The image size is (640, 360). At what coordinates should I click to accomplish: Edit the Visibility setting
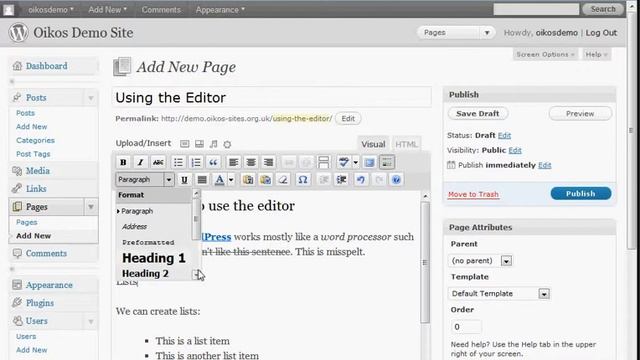click(515, 150)
